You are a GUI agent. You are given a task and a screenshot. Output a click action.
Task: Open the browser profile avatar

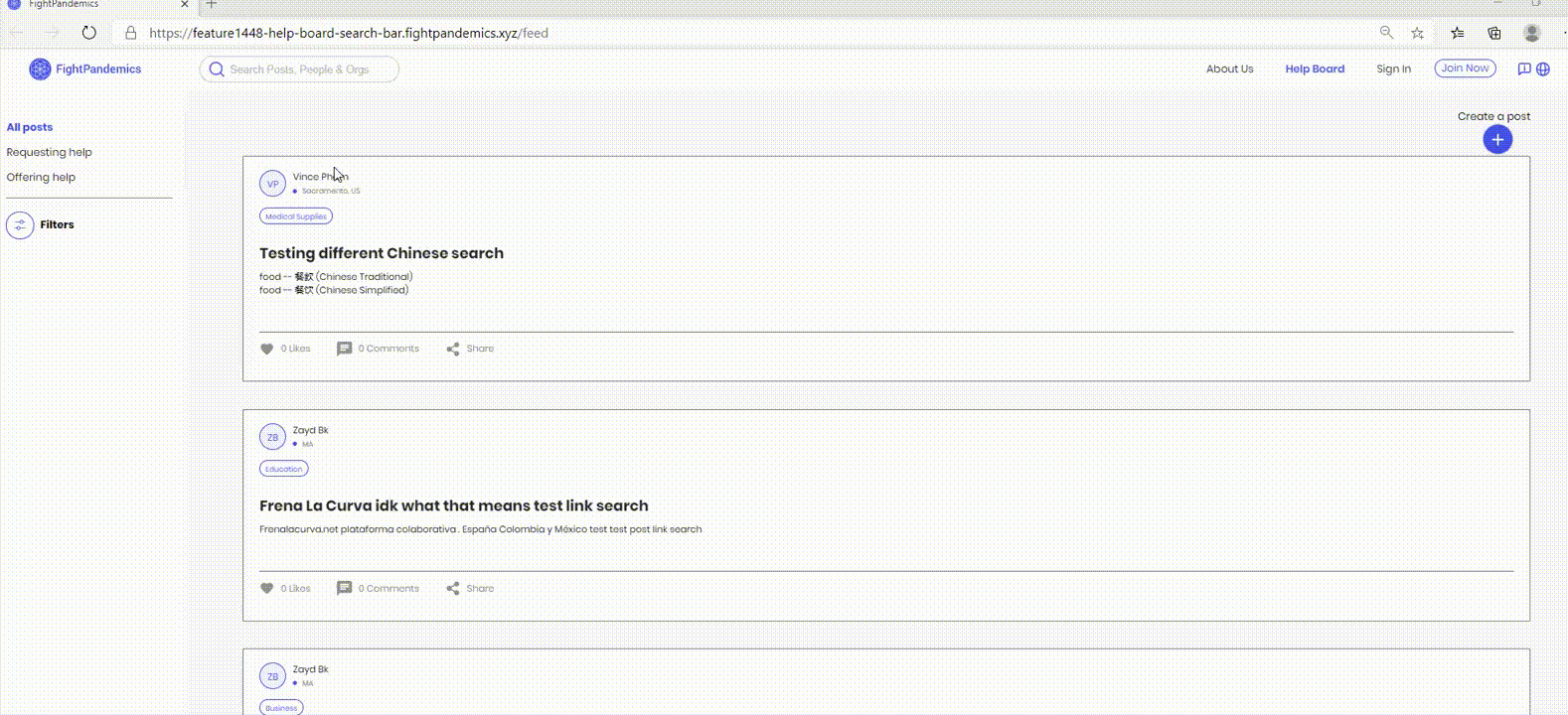pos(1532,33)
